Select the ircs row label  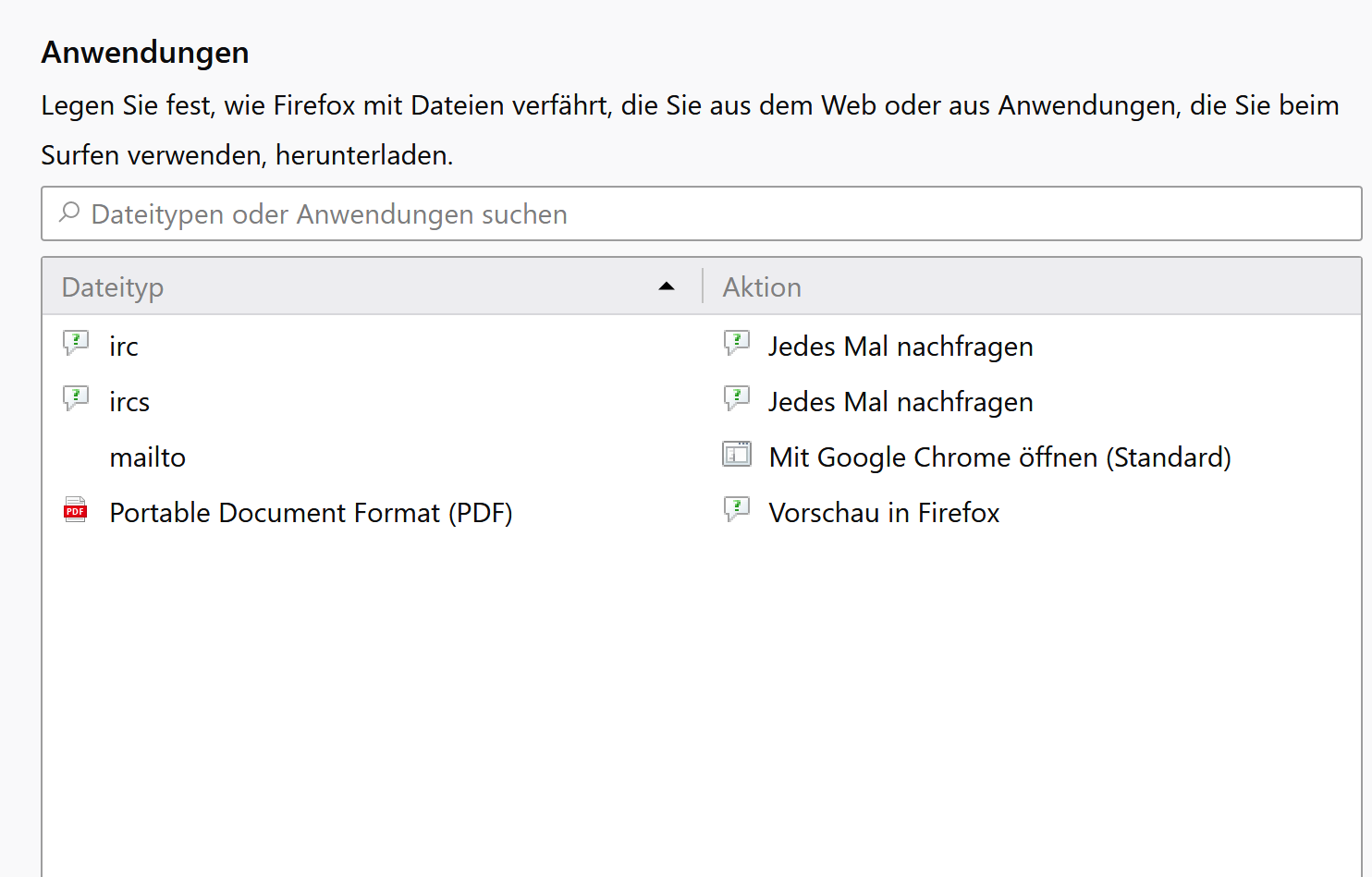[129, 402]
